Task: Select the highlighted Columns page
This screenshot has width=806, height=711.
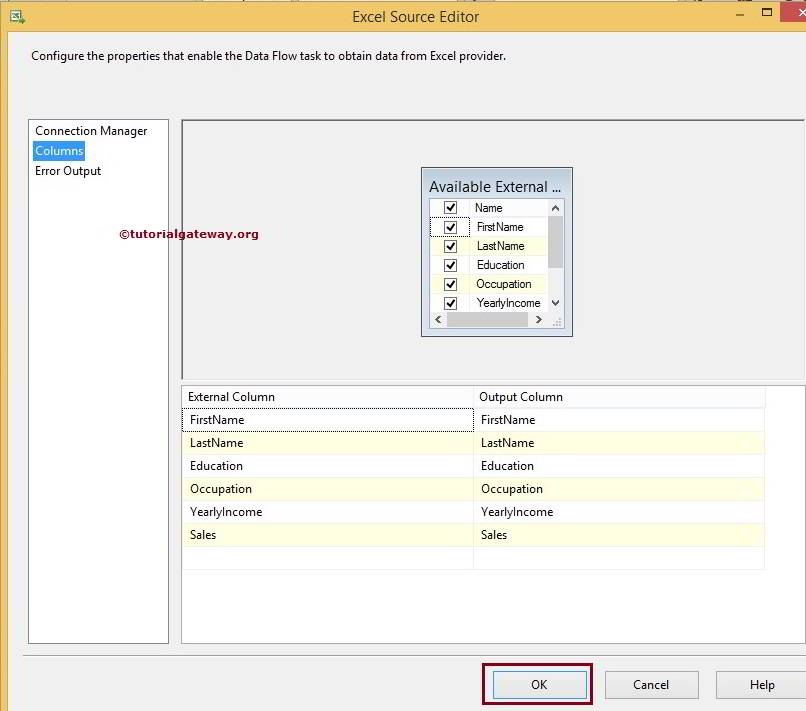Action: tap(58, 151)
